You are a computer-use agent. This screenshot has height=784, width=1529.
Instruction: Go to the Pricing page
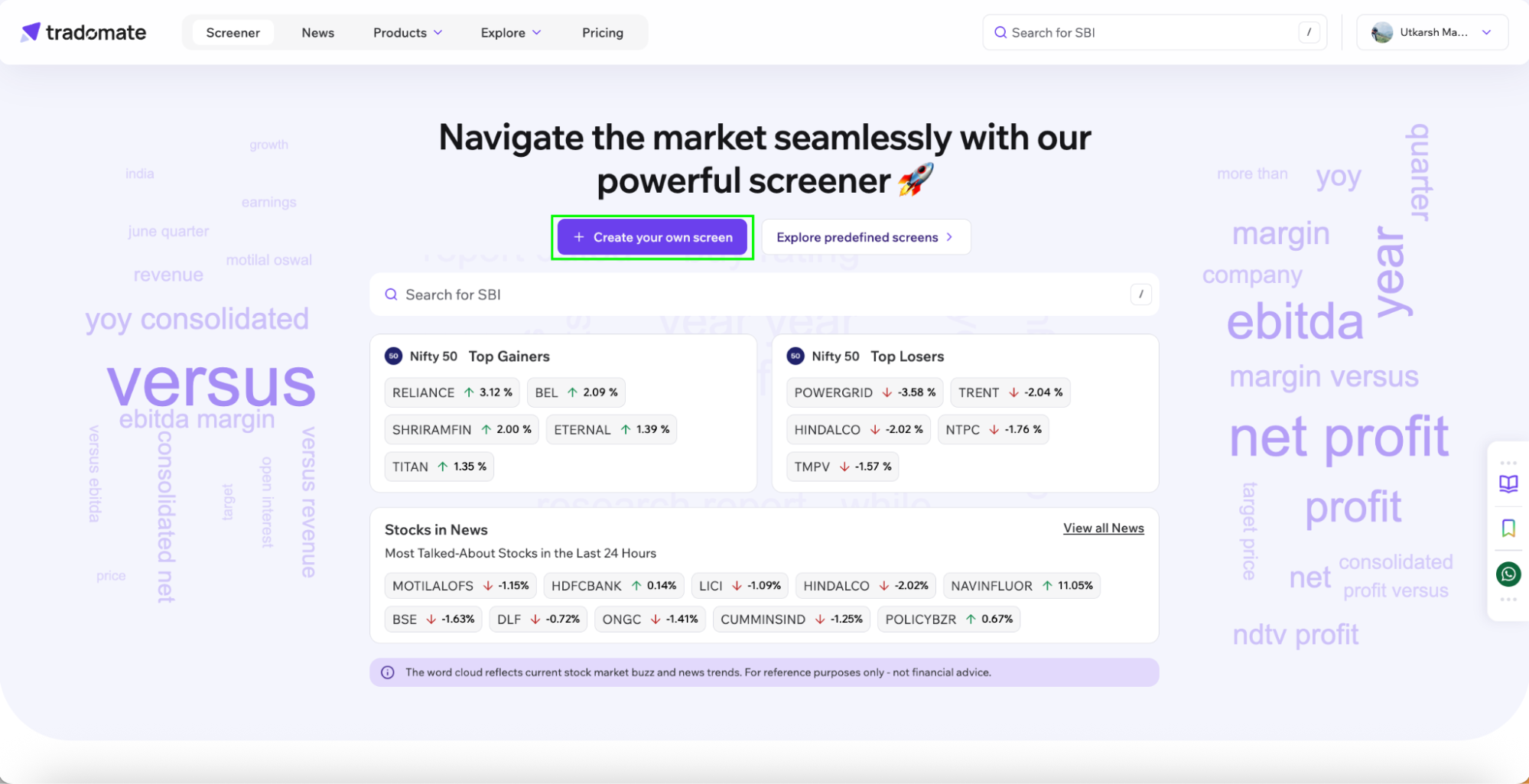coord(602,32)
